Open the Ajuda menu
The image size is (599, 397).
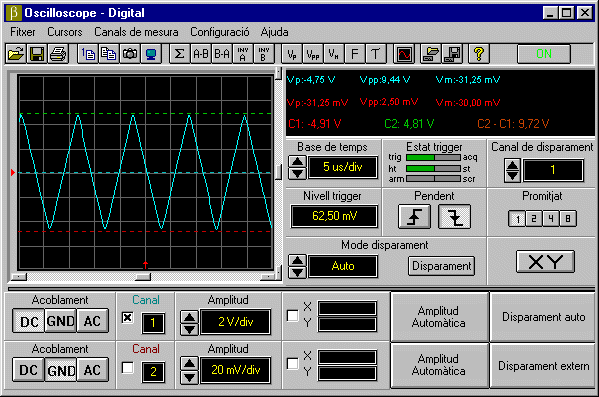[274, 32]
